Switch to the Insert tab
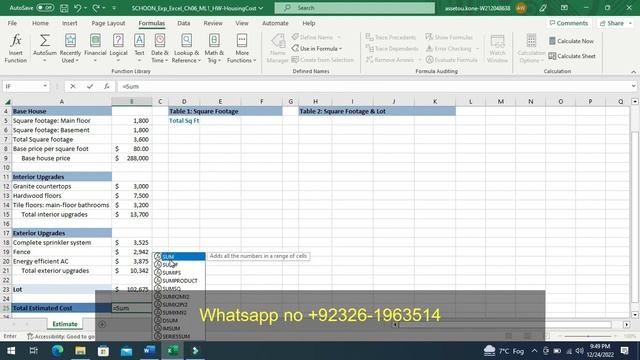The image size is (640, 360). [69, 23]
